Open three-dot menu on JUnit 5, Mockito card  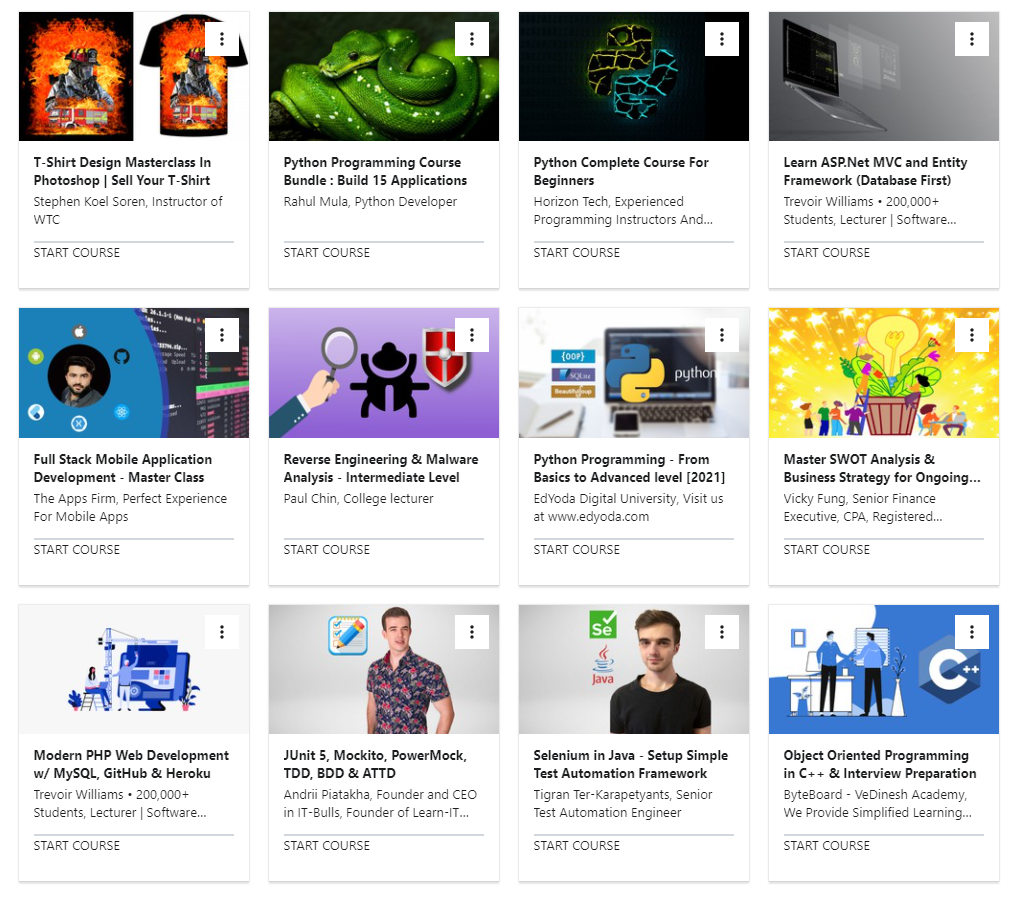coord(472,632)
